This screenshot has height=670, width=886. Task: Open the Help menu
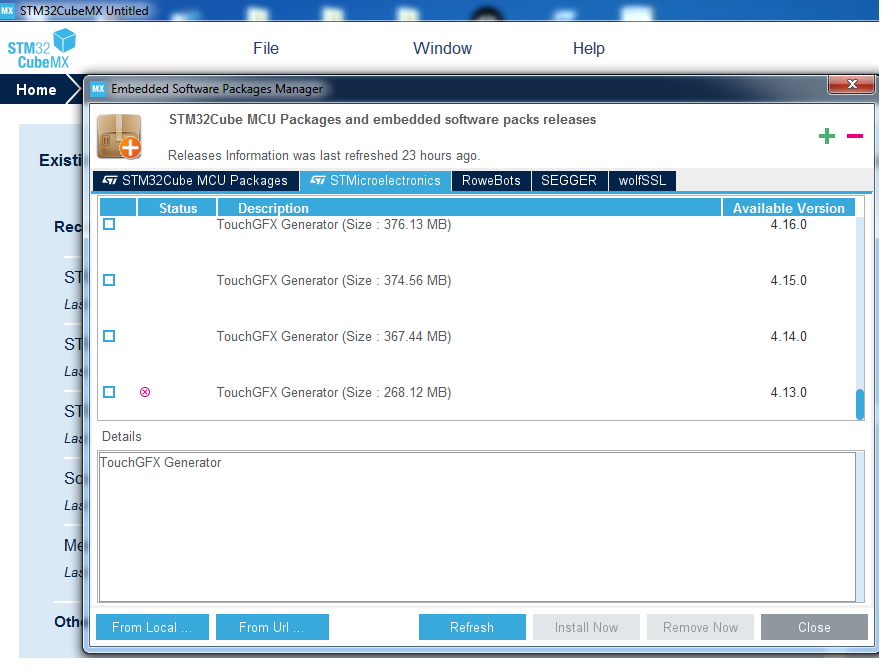[x=589, y=49]
